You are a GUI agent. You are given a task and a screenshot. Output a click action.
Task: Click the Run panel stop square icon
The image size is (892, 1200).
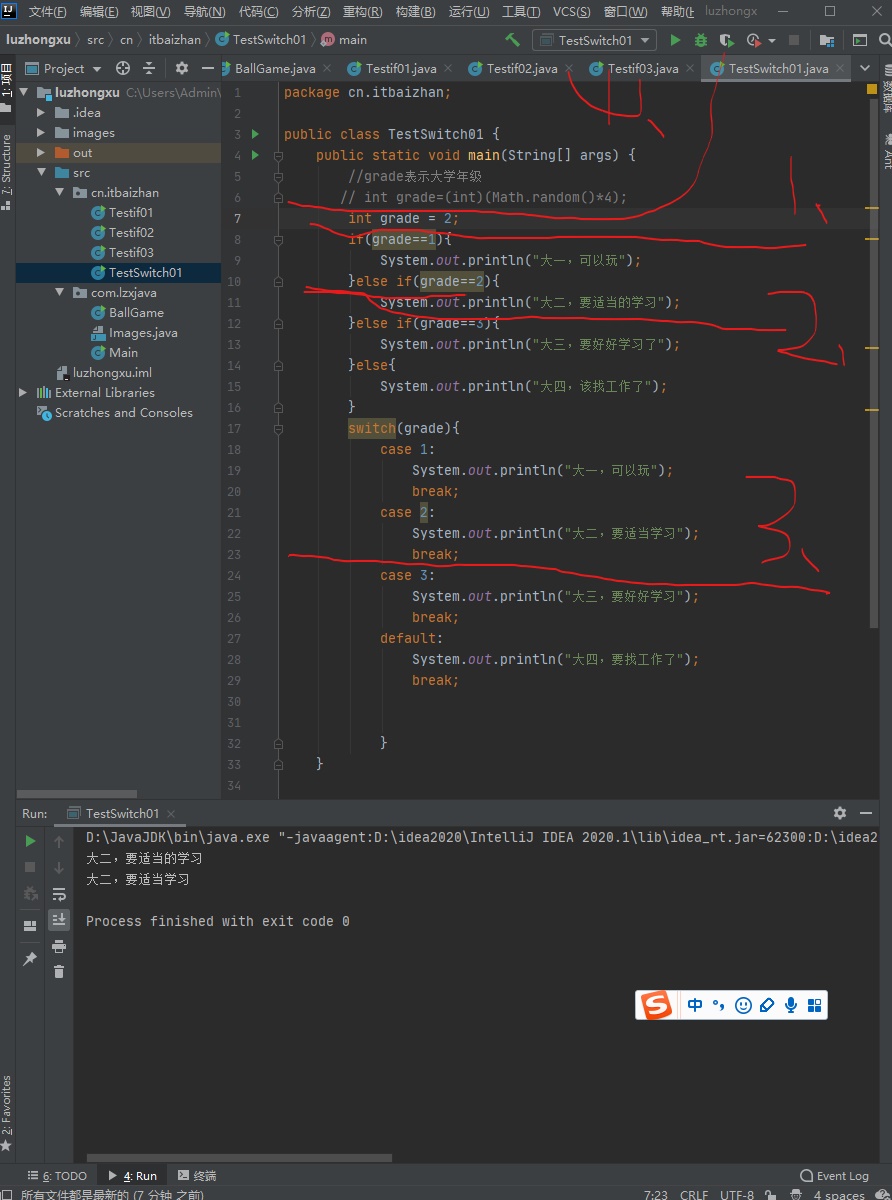coord(30,867)
